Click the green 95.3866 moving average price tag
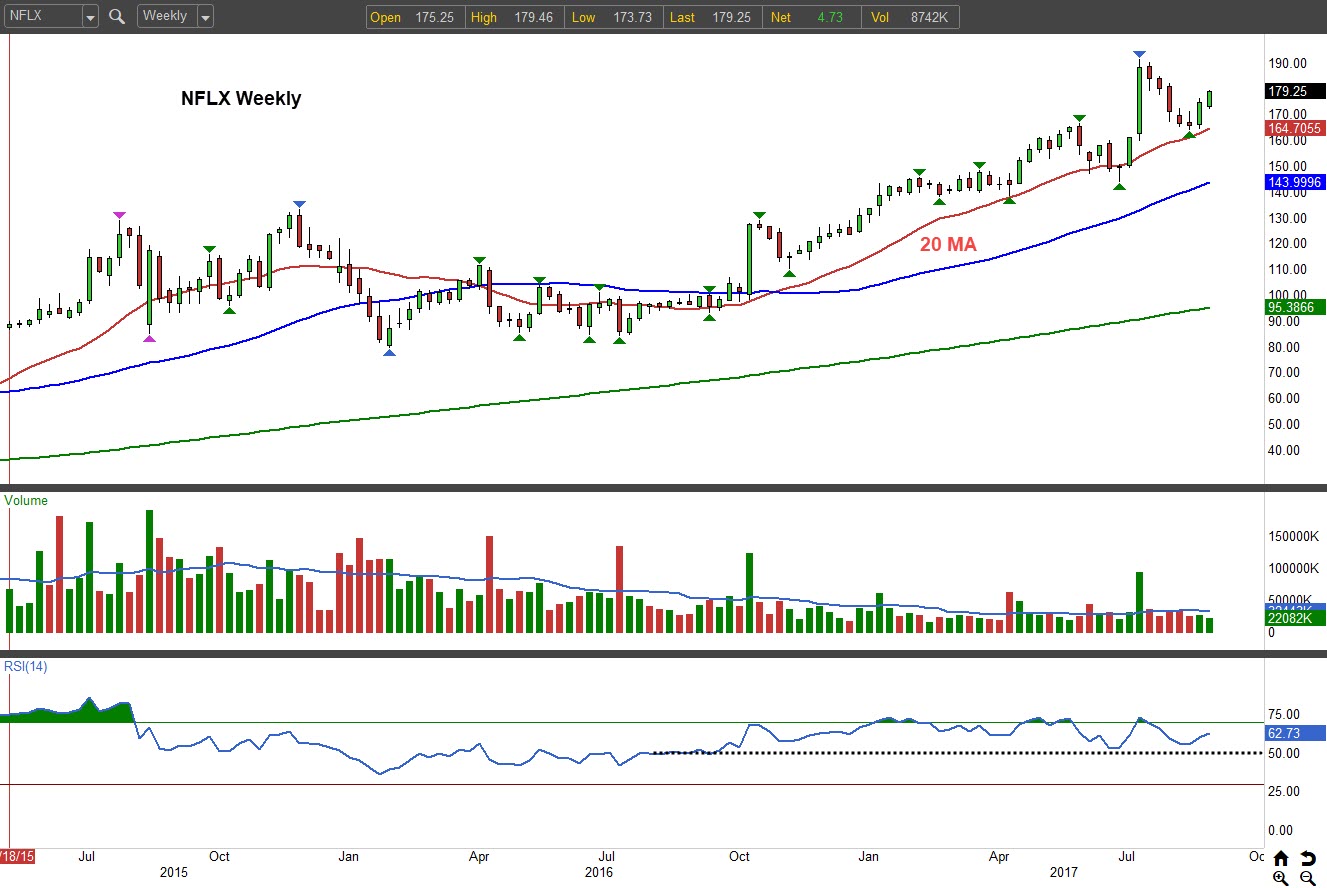This screenshot has height=888, width=1327. tap(1295, 307)
